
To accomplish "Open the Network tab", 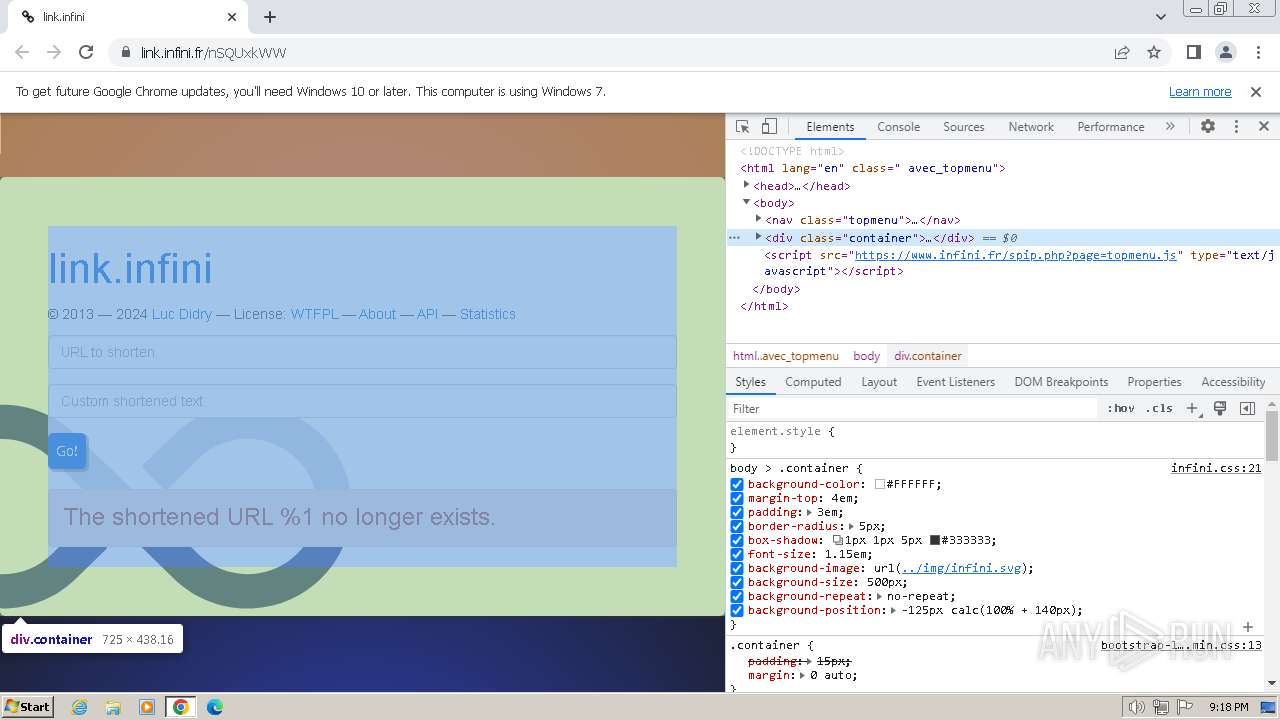I will 1031,127.
